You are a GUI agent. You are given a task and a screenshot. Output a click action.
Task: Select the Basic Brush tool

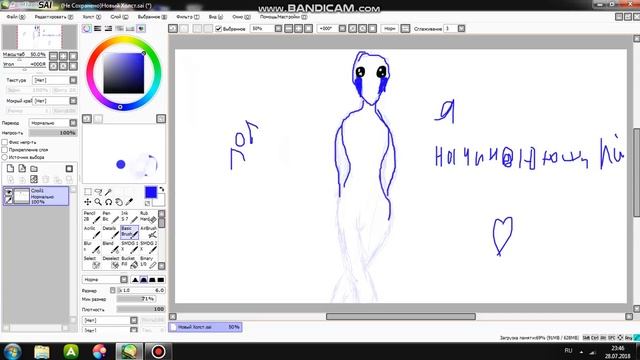pos(129,232)
